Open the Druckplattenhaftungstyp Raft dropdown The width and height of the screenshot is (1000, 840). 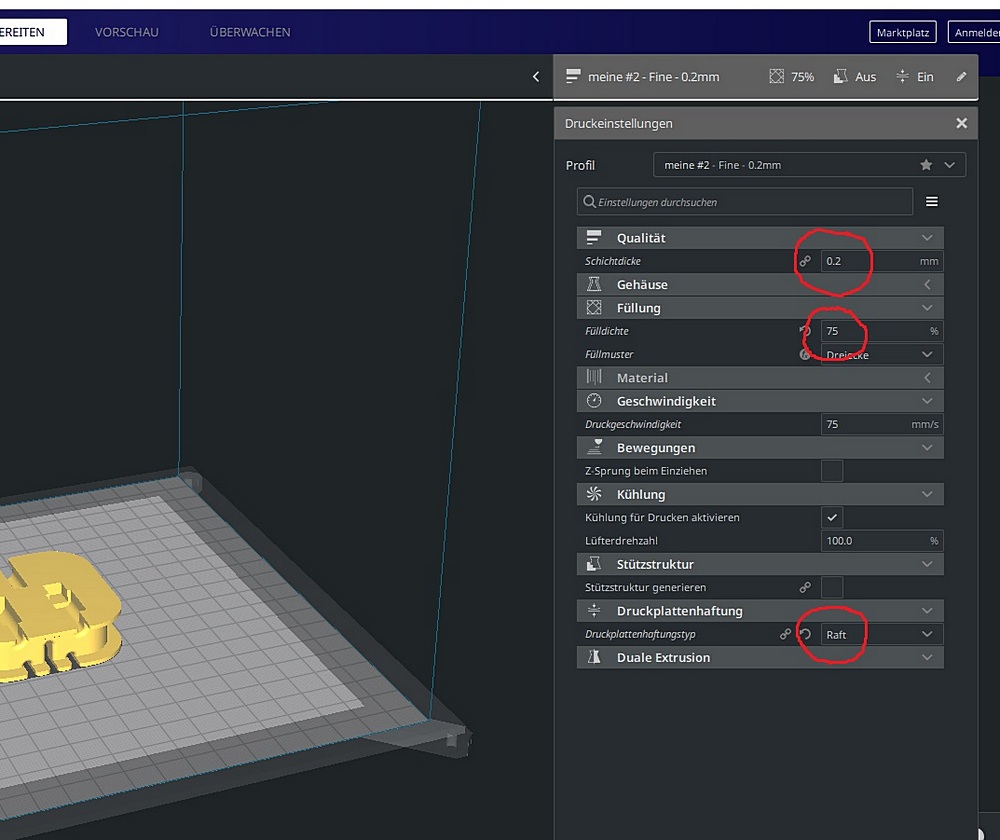coord(882,634)
